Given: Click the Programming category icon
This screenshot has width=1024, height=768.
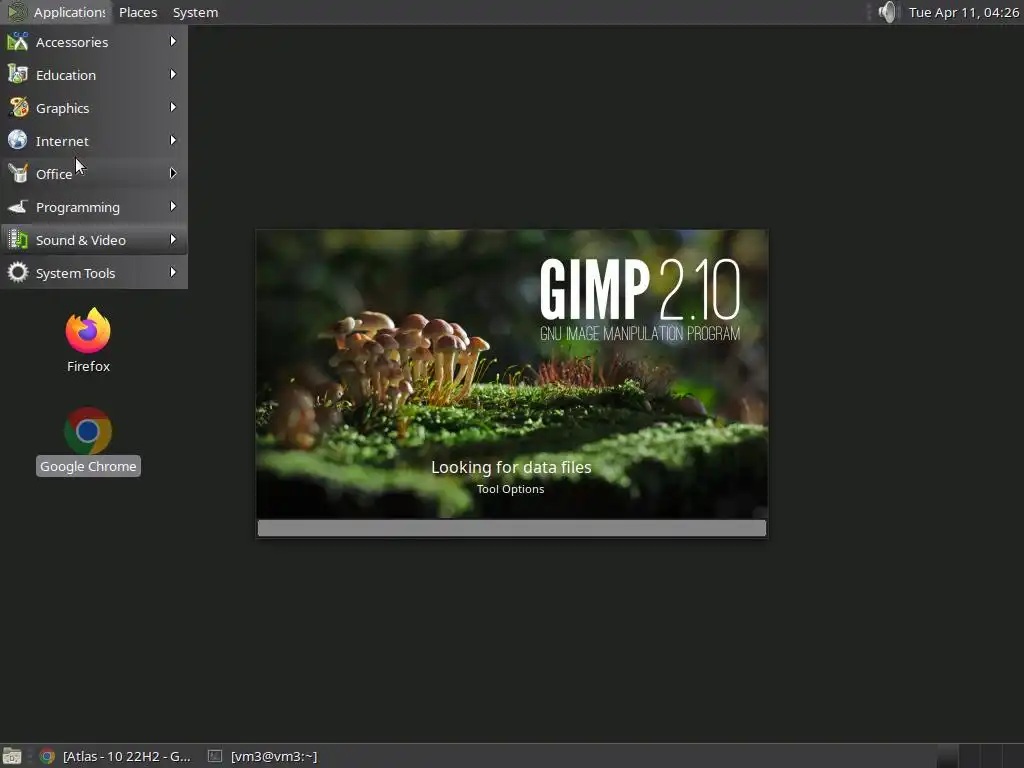Looking at the screenshot, I should click(x=18, y=207).
